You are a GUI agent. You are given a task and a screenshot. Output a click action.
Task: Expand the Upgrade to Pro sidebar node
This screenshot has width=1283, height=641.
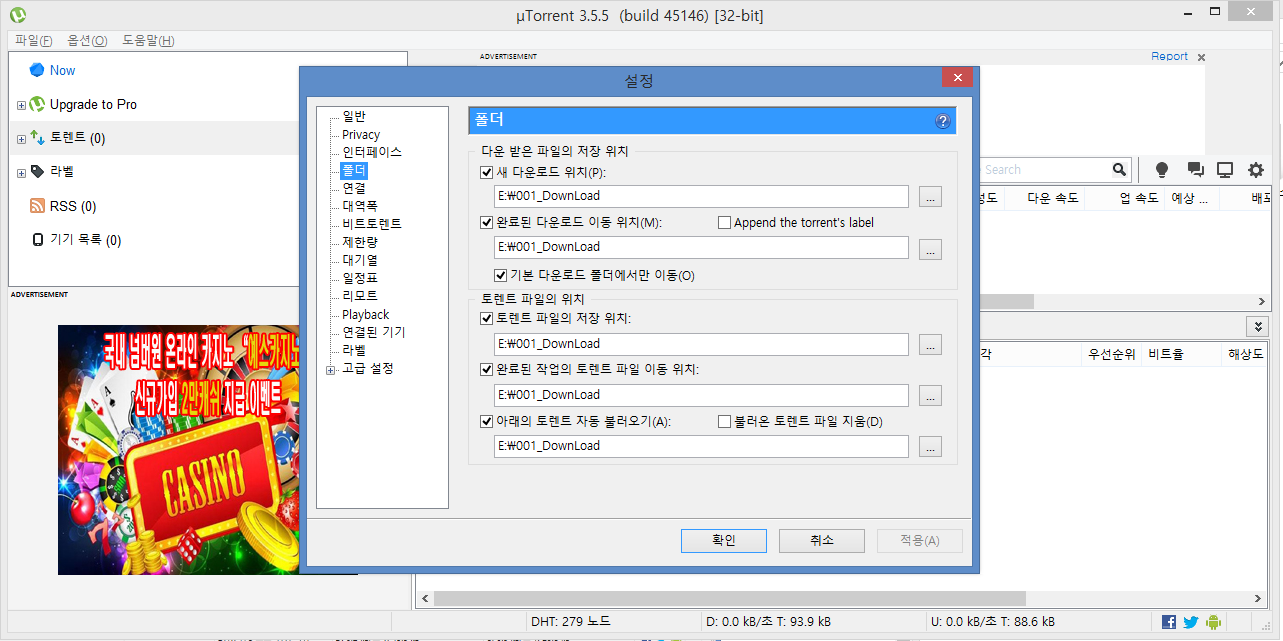pyautogui.click(x=21, y=105)
